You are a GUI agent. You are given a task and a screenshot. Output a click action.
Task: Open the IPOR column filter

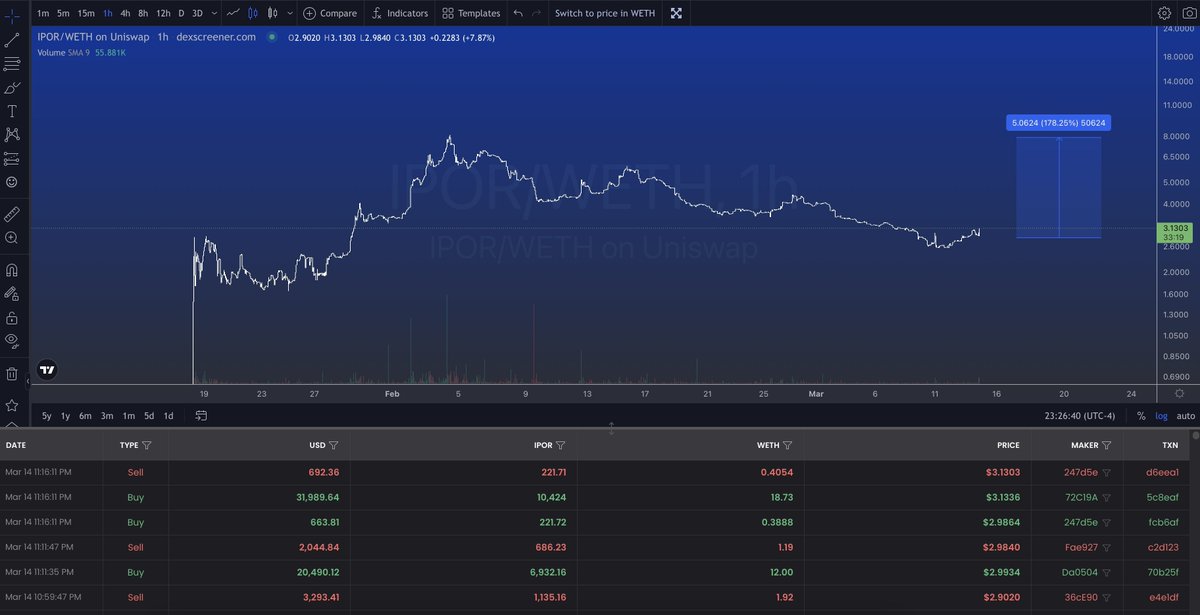click(560, 445)
